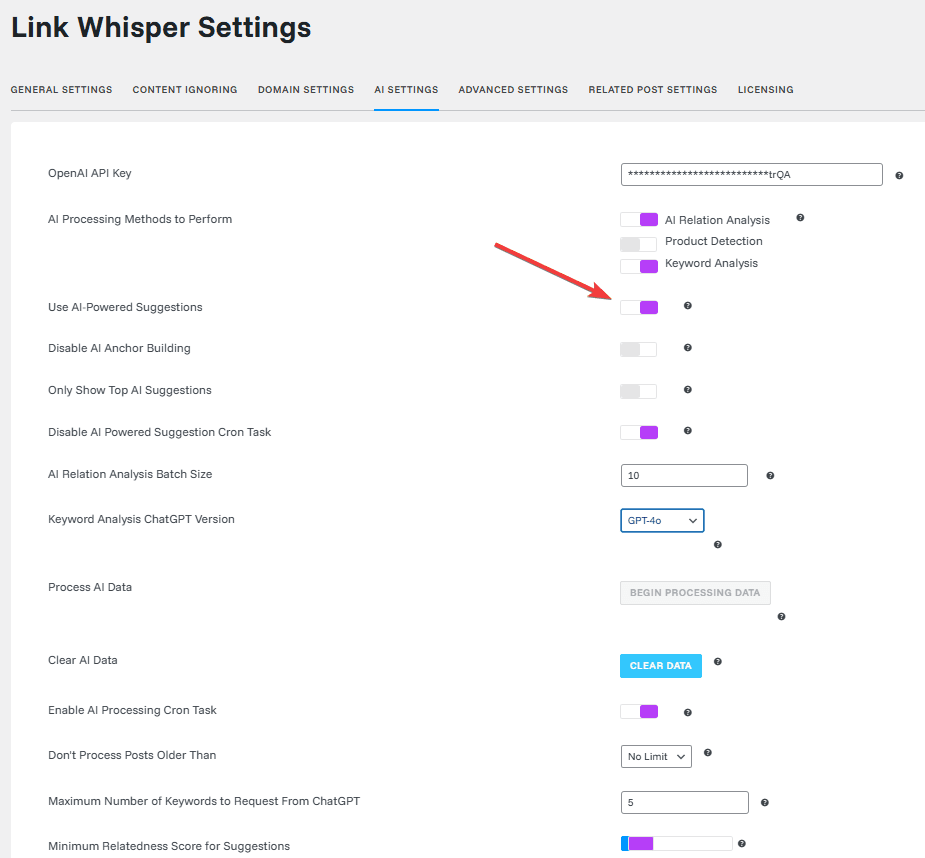Open the Content Ignoring tab
Screen dimensions: 925x858
(185, 90)
